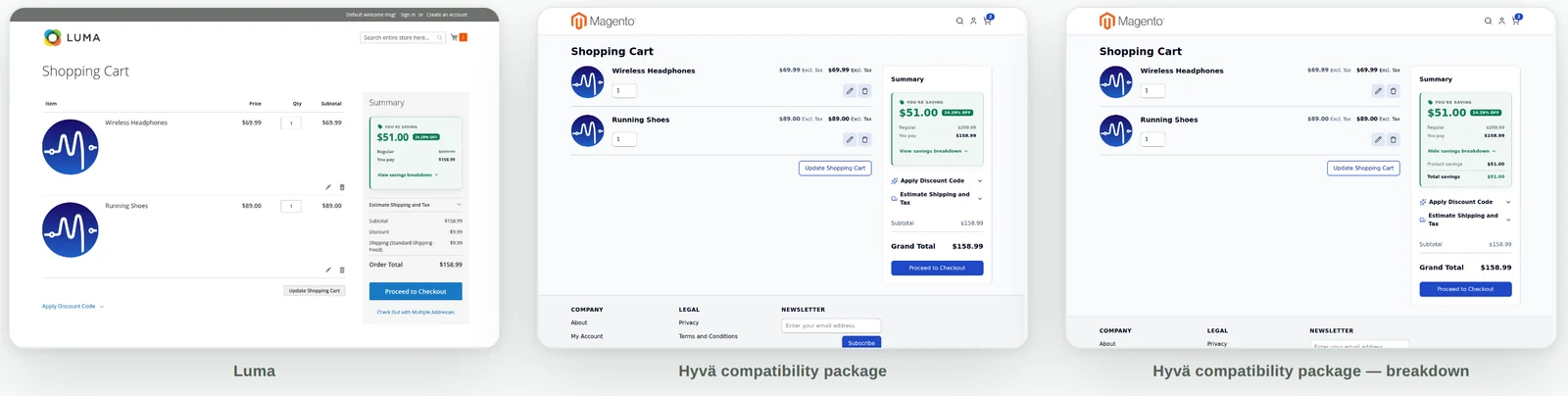Screen dimensions: 1568x396
Task: Open the My Account footer link
Action: coord(587,336)
